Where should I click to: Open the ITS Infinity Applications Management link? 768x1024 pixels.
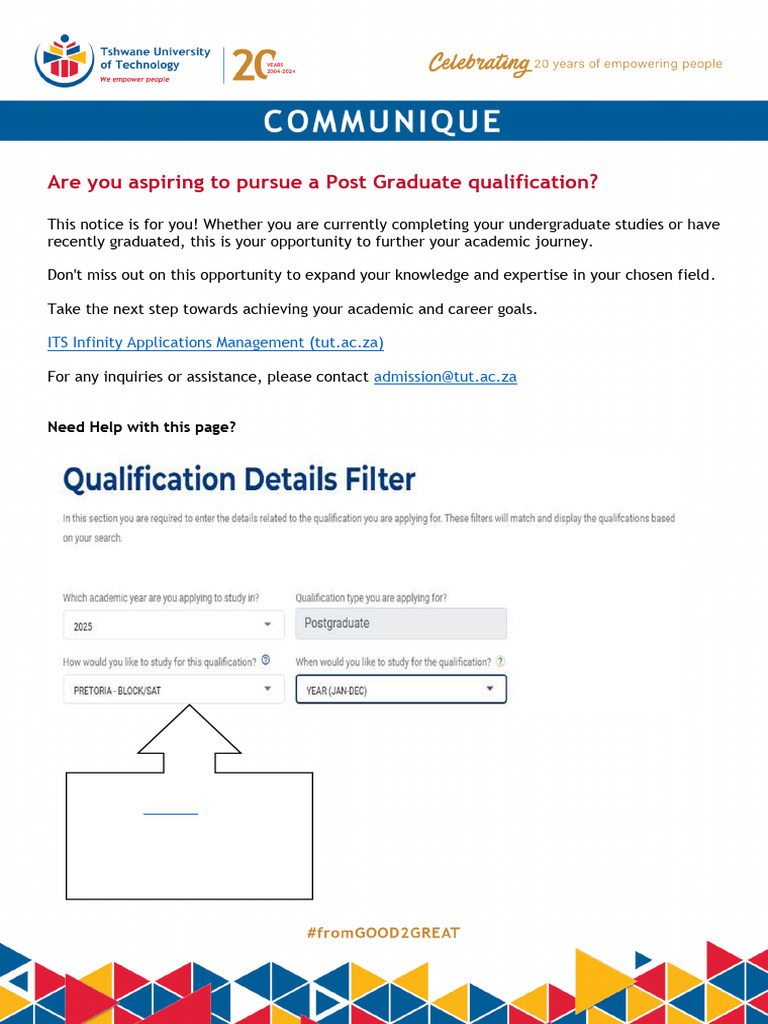[216, 342]
